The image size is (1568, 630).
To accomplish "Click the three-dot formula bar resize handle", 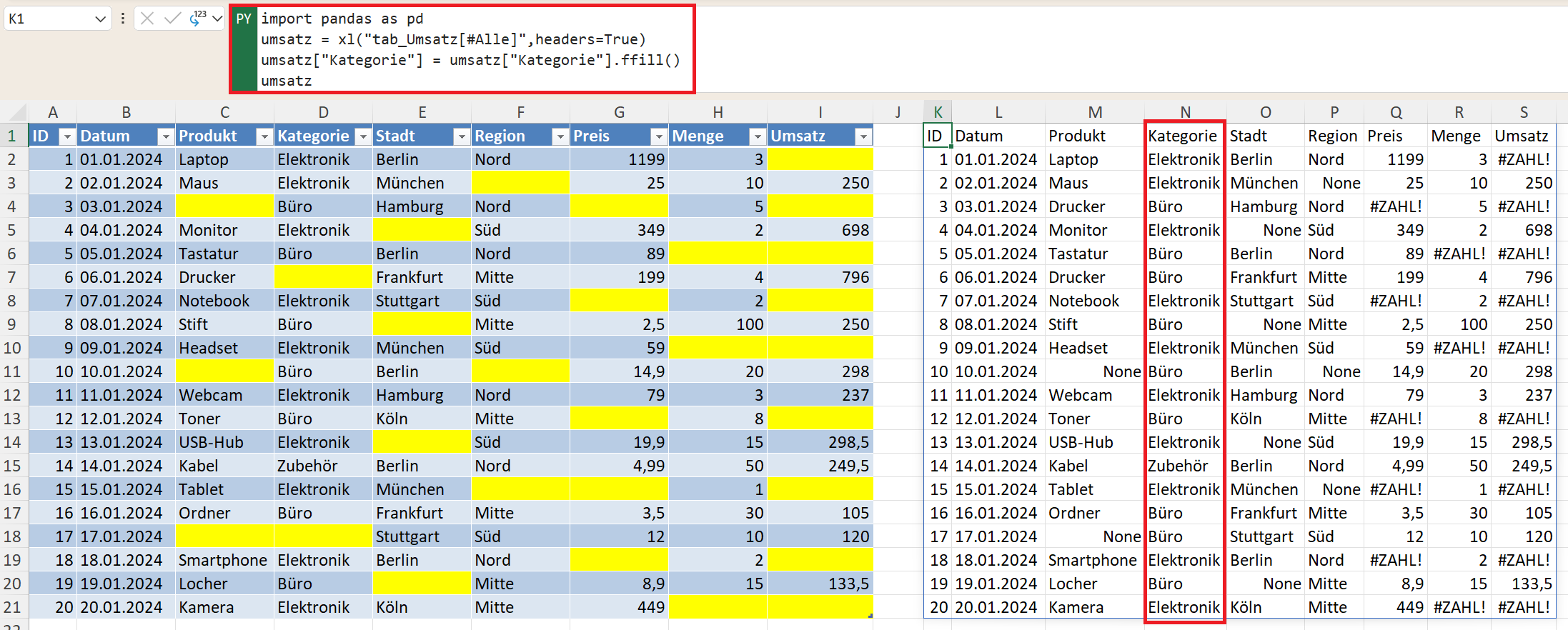I will [x=123, y=19].
